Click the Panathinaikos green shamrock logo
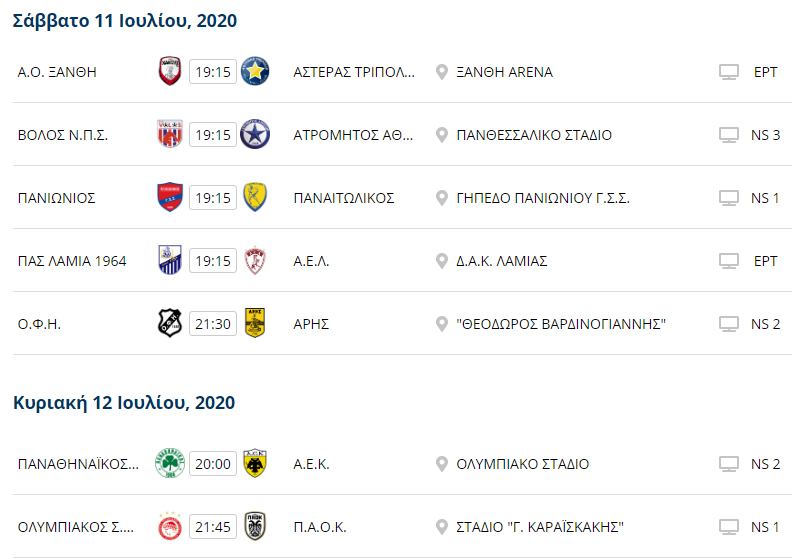 170,463
